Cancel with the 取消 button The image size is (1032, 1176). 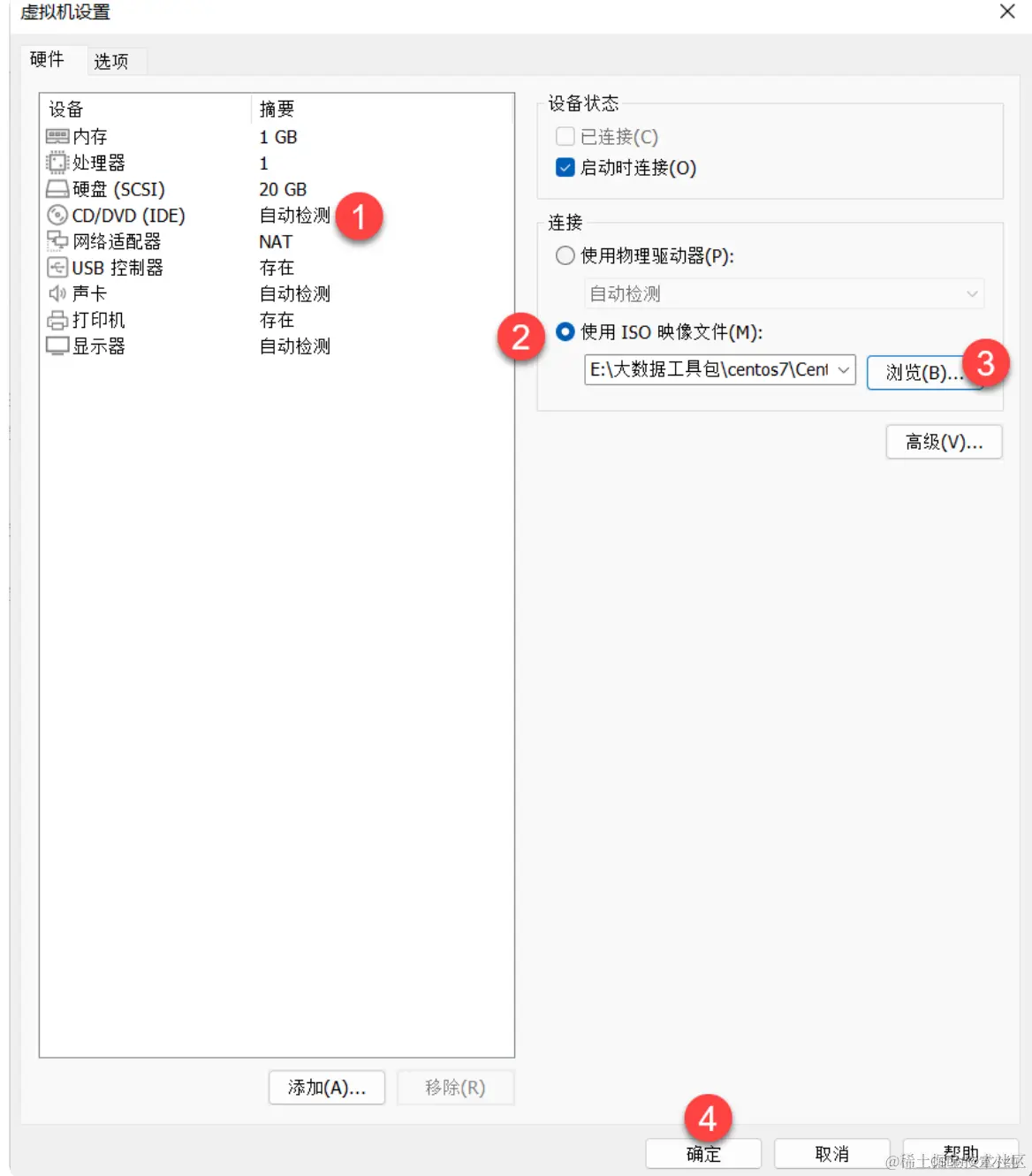pyautogui.click(x=831, y=1154)
